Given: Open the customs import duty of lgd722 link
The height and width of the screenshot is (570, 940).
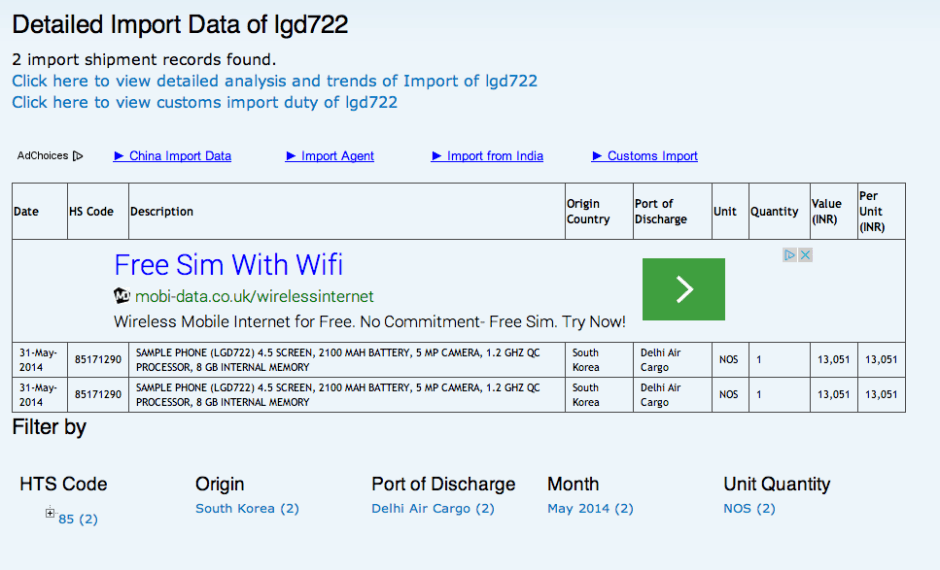Looking at the screenshot, I should coord(205,102).
